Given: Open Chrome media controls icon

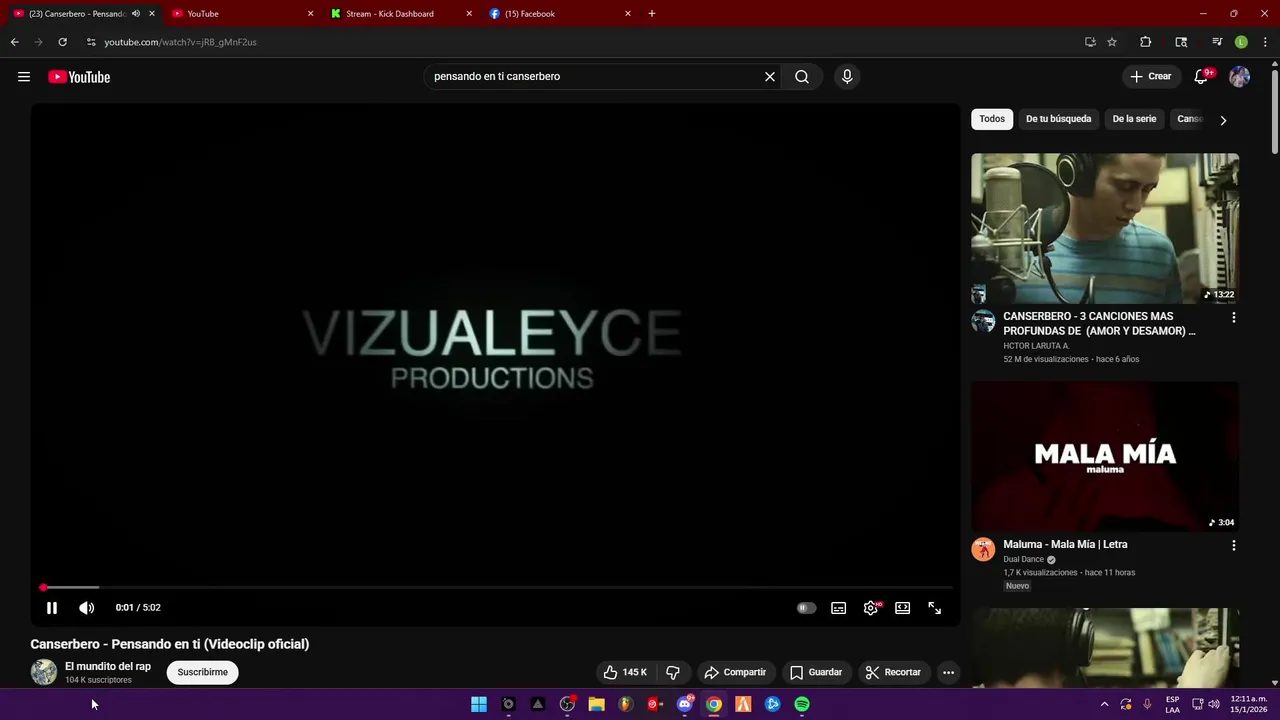Looking at the screenshot, I should [x=1217, y=42].
